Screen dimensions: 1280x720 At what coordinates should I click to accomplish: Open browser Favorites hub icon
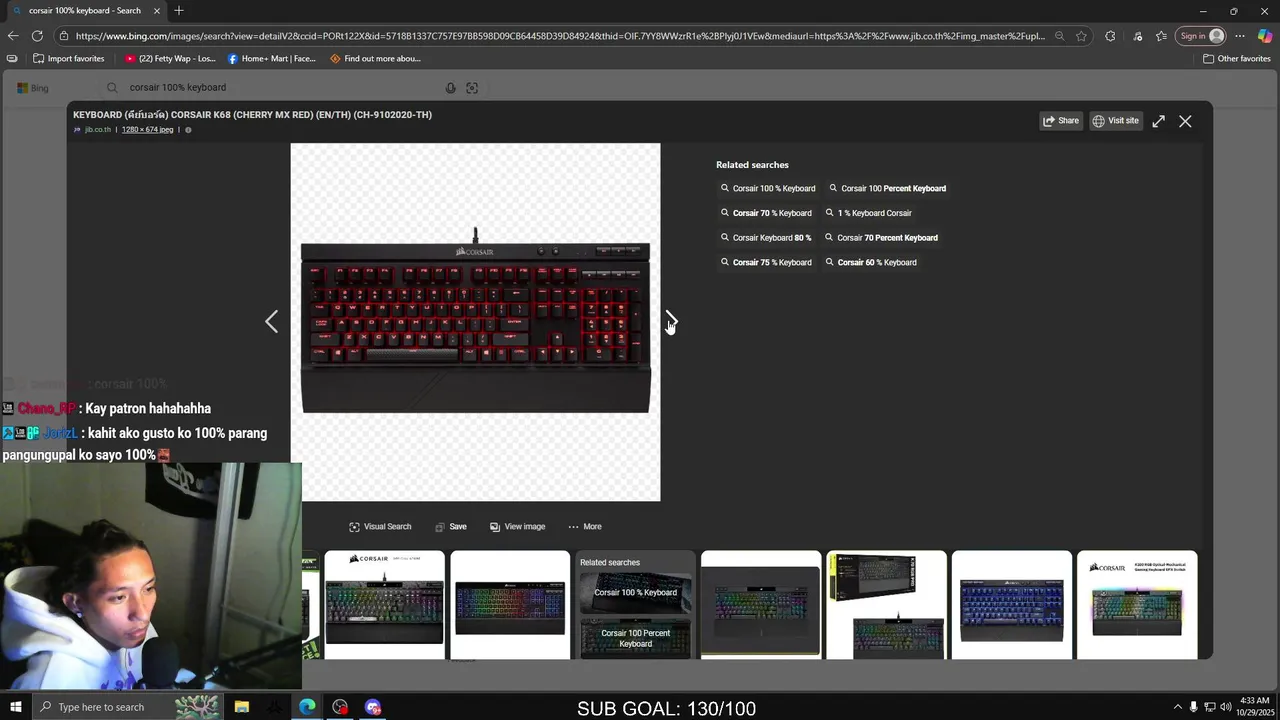[x=1161, y=36]
